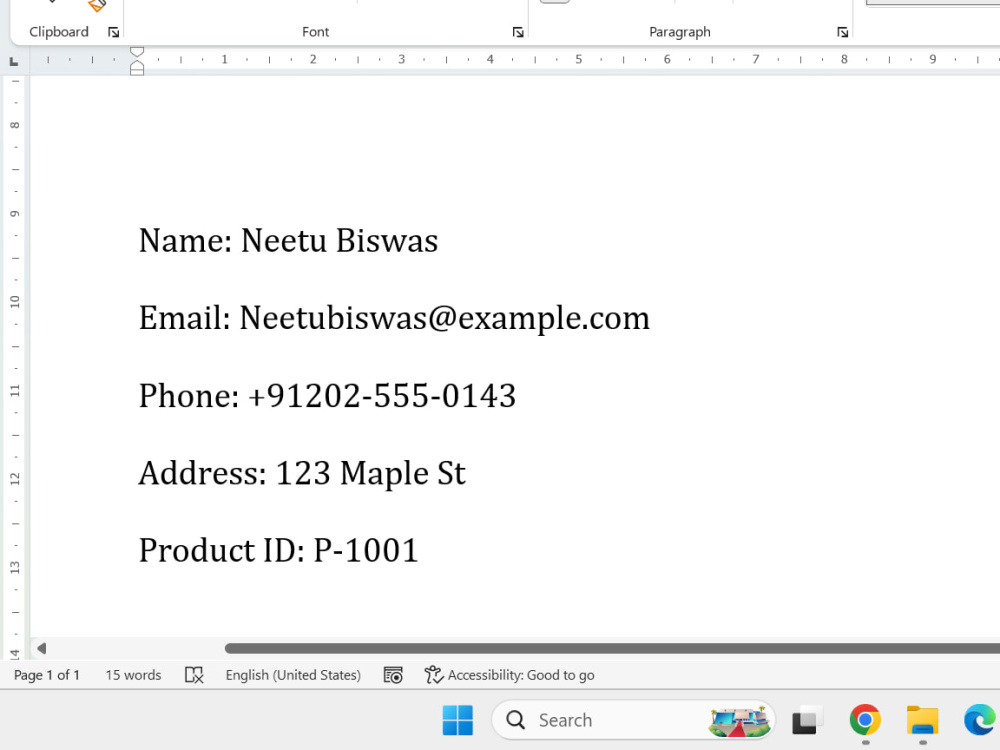Screen dimensions: 1000x750
Task: Open Task View on the taskbar
Action: (806, 721)
